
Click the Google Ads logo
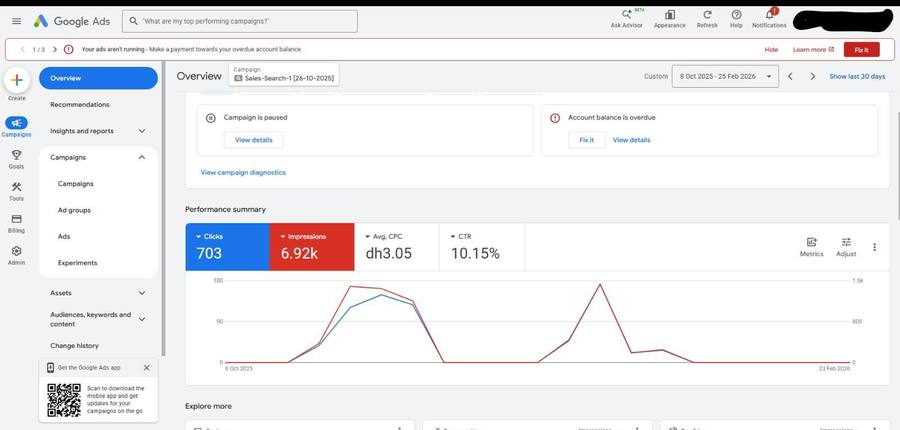pos(72,21)
